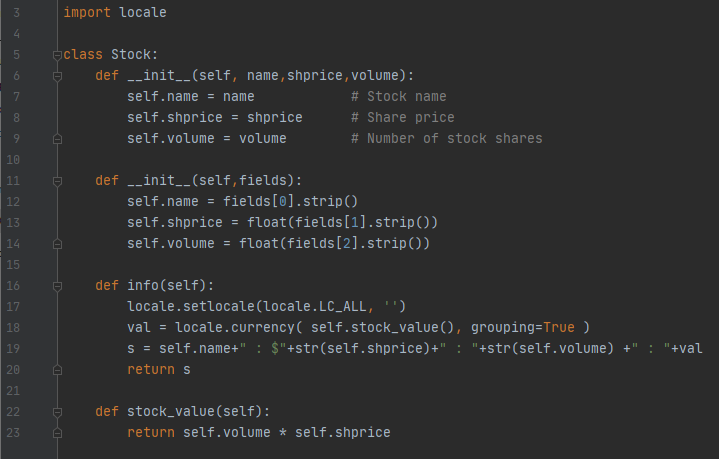Click 'locale.setlocale' call on line 17
This screenshot has width=719, height=459.
[191, 306]
